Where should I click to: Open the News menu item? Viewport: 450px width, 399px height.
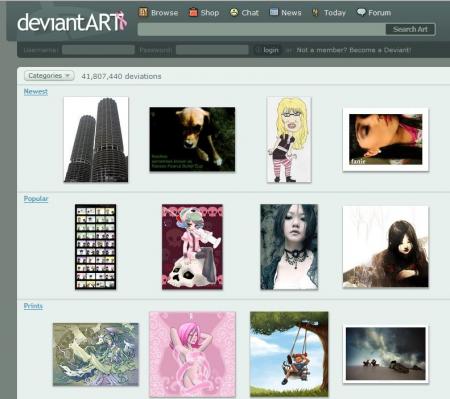[x=291, y=13]
